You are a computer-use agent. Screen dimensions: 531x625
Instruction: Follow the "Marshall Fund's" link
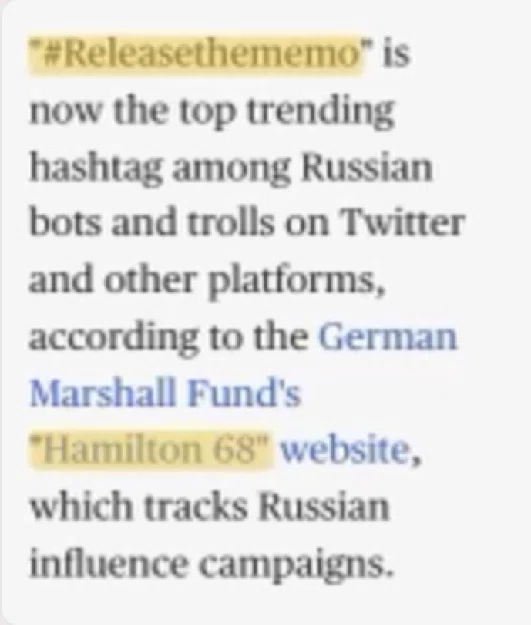(x=165, y=394)
